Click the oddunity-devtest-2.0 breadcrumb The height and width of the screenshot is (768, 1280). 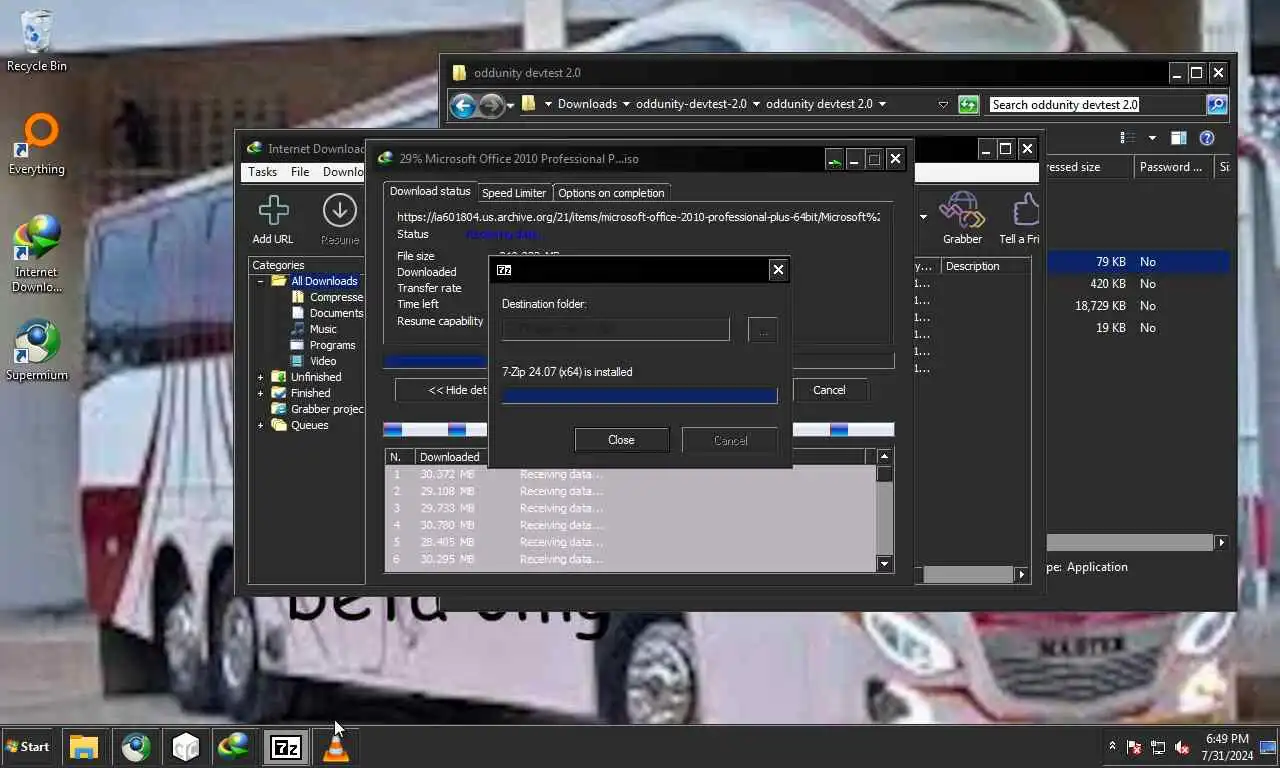click(x=691, y=104)
